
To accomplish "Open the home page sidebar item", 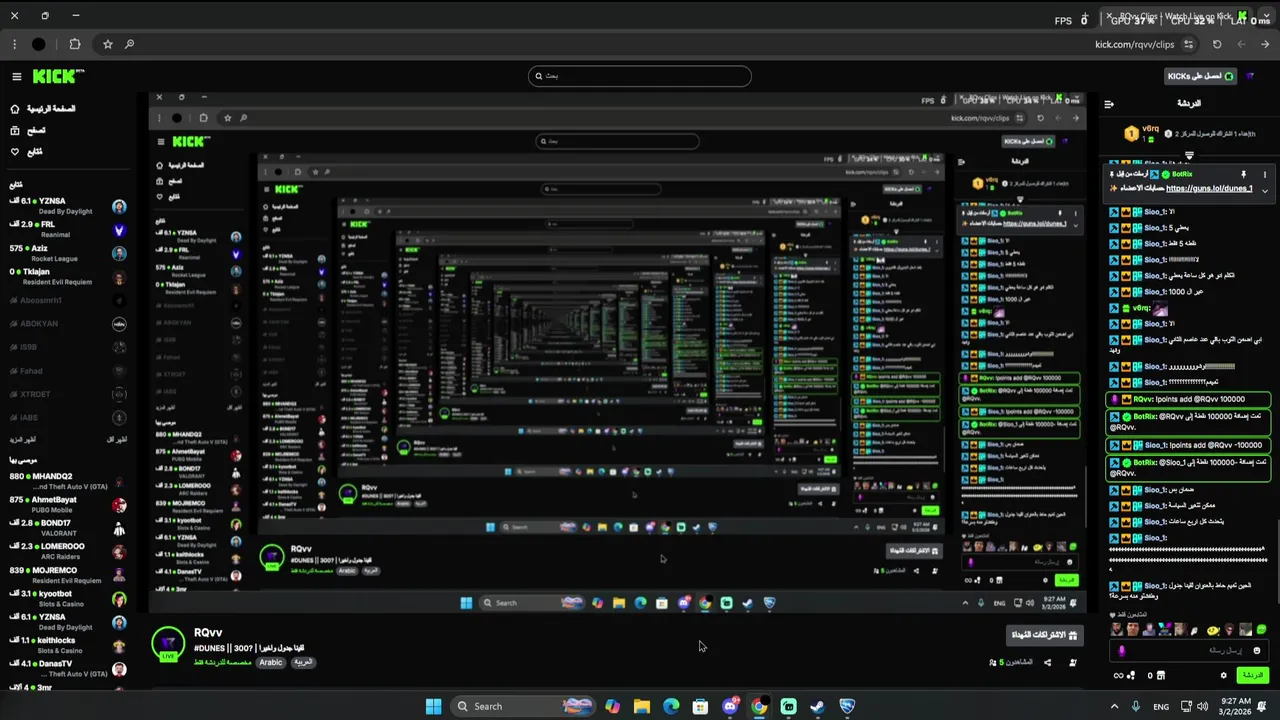I will click(43, 109).
